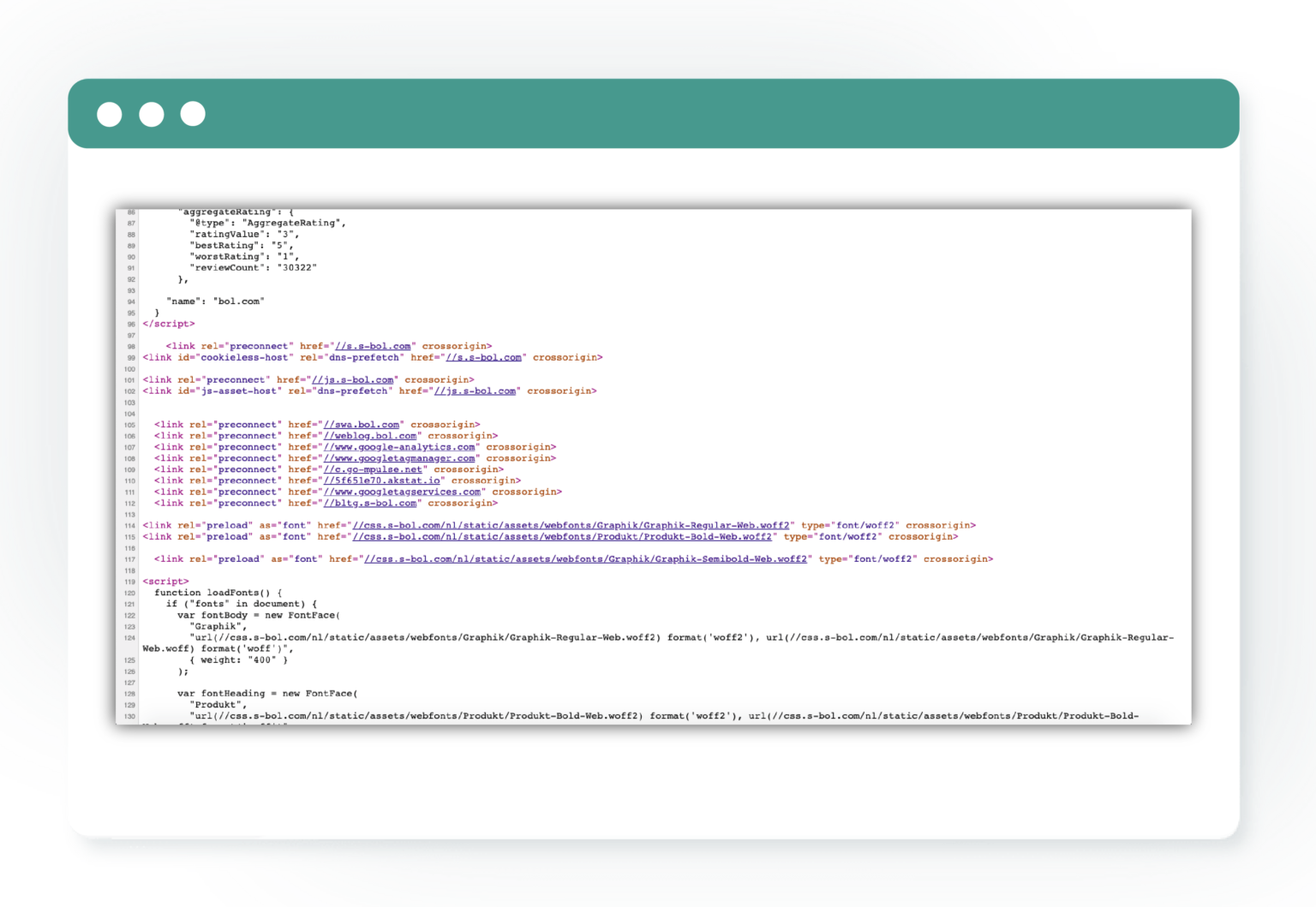Follow the //swa.bol.com link

pyautogui.click(x=361, y=425)
